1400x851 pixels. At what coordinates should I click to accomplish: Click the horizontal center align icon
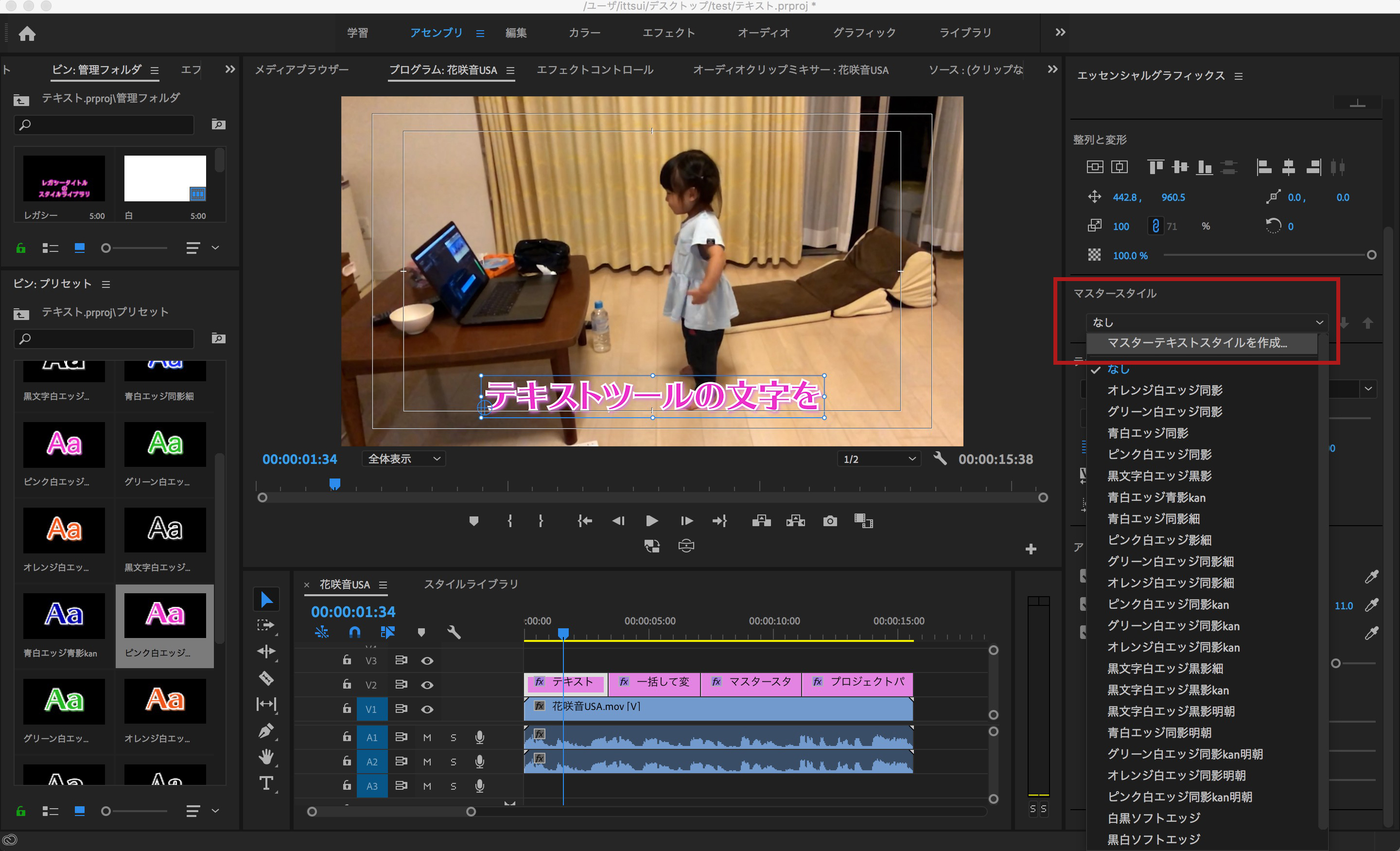(1289, 167)
